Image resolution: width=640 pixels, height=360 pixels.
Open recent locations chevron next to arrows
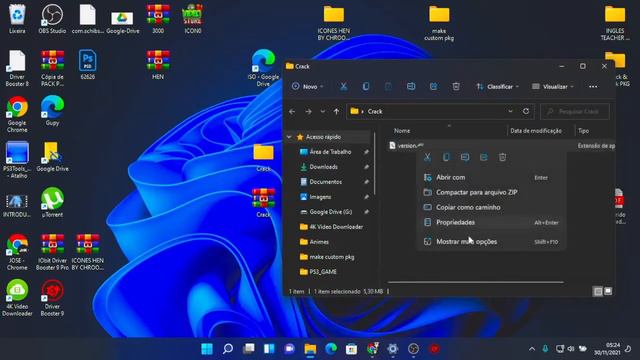[x=322, y=111]
